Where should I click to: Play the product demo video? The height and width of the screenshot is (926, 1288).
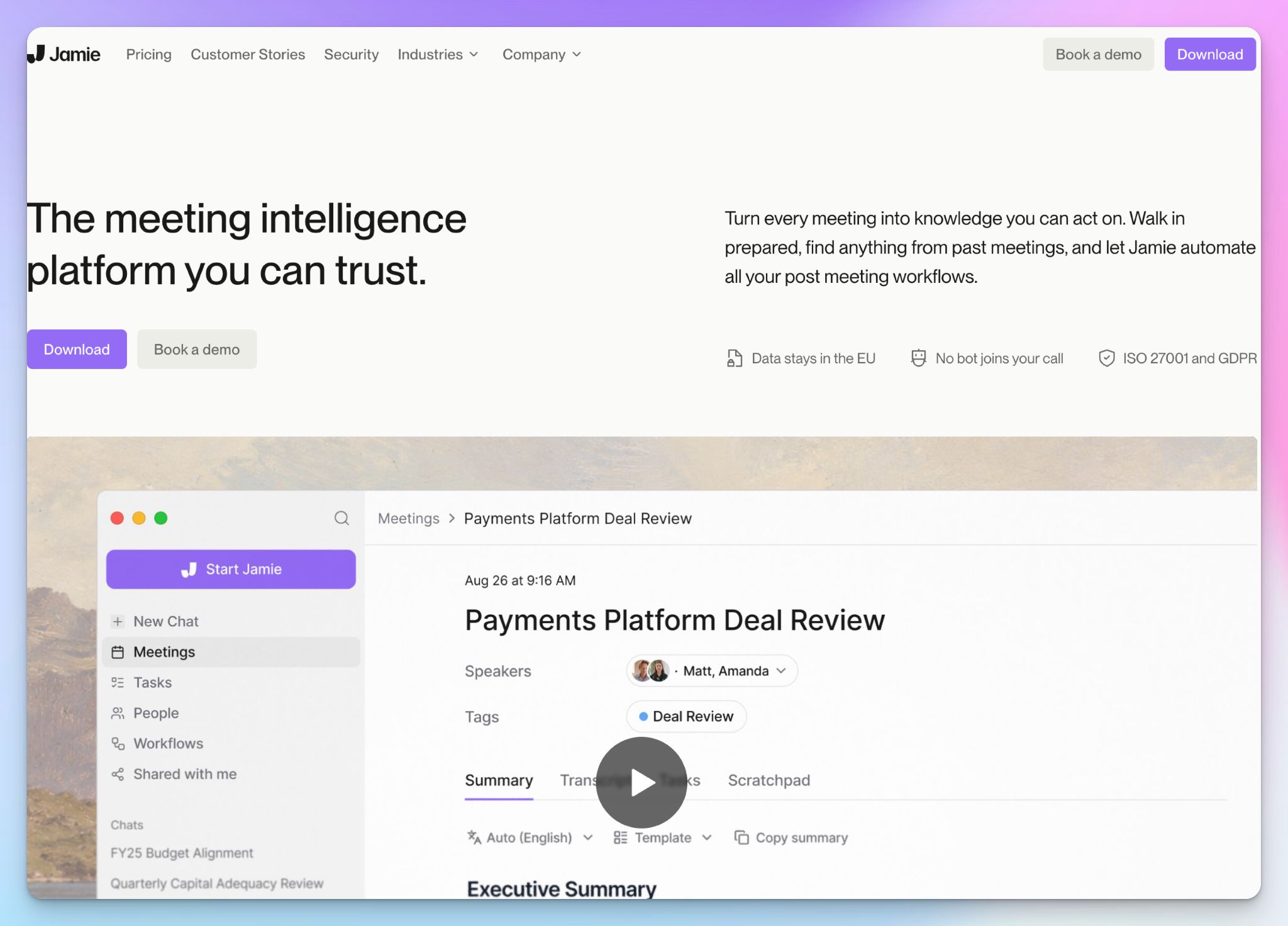pos(641,782)
